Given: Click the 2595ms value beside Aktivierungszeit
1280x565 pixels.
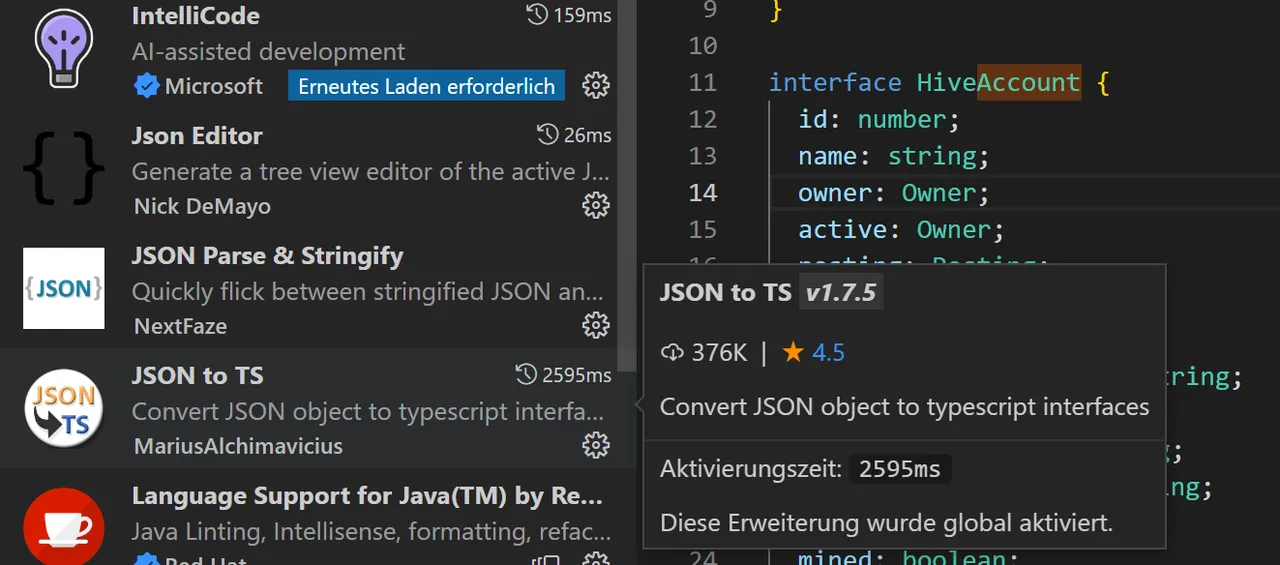Looking at the screenshot, I should point(900,469).
